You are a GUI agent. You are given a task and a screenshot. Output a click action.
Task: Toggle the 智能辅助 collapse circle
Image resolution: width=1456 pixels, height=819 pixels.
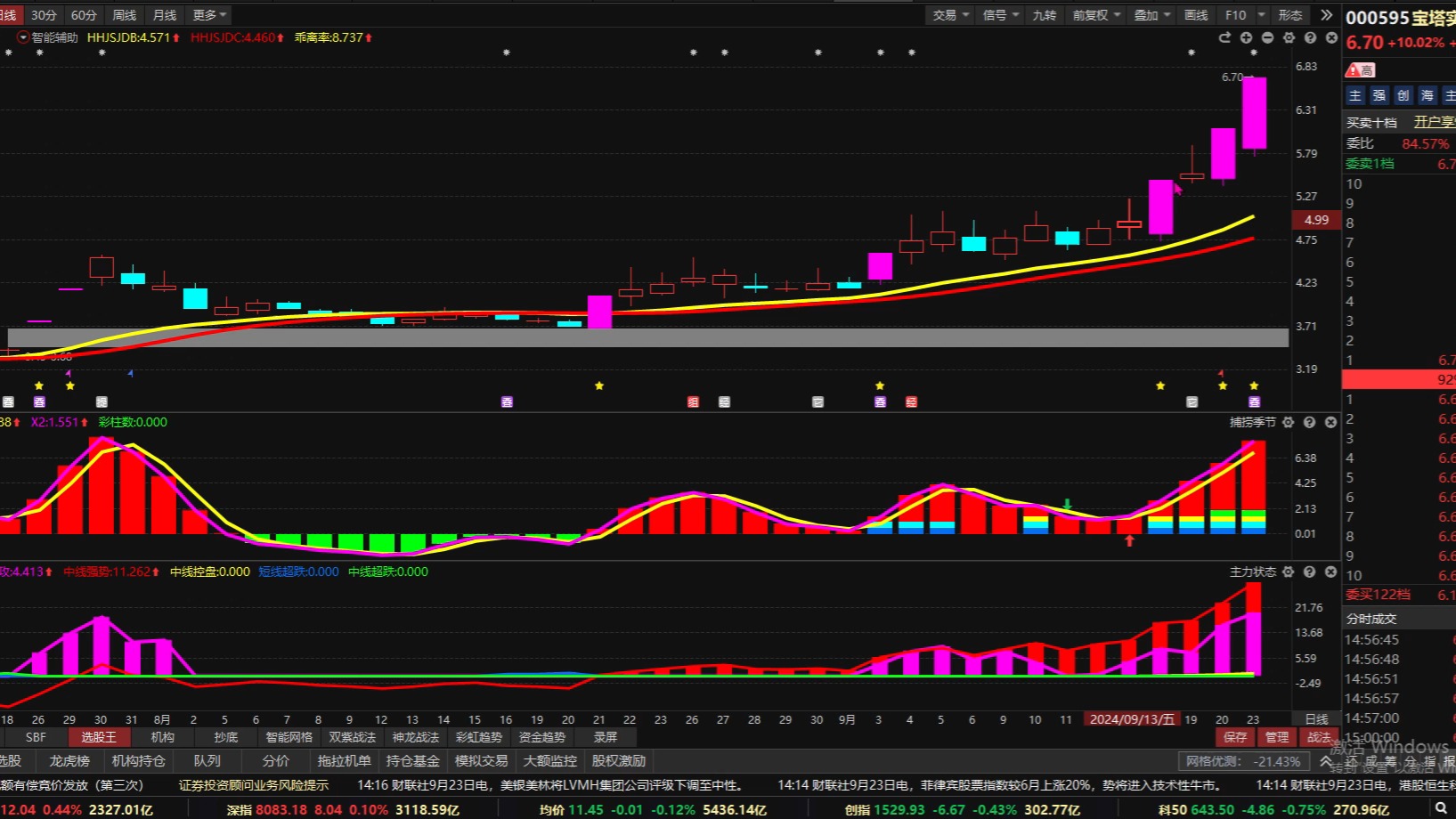click(x=23, y=37)
